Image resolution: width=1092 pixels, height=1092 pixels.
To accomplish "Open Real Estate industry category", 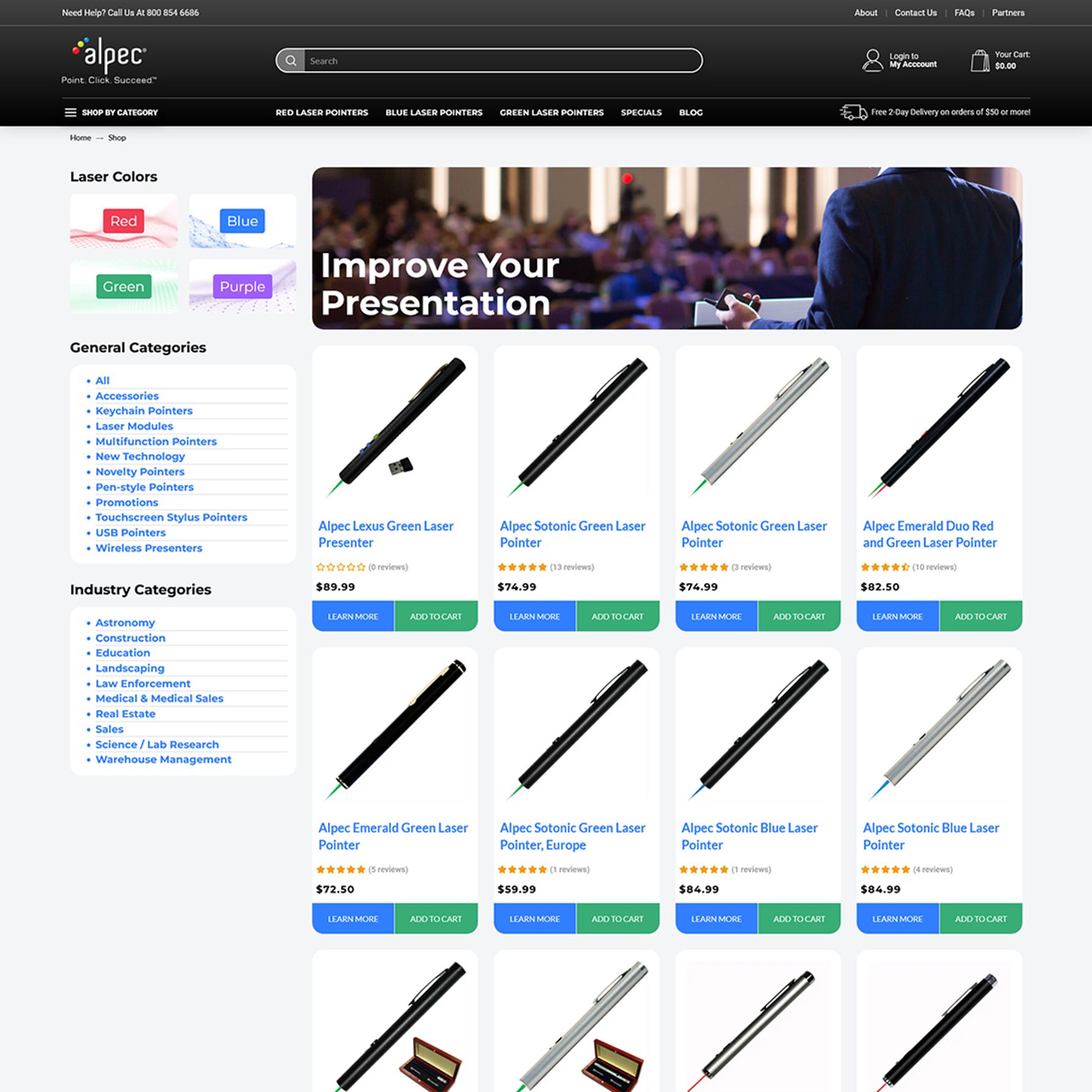I will tap(125, 714).
